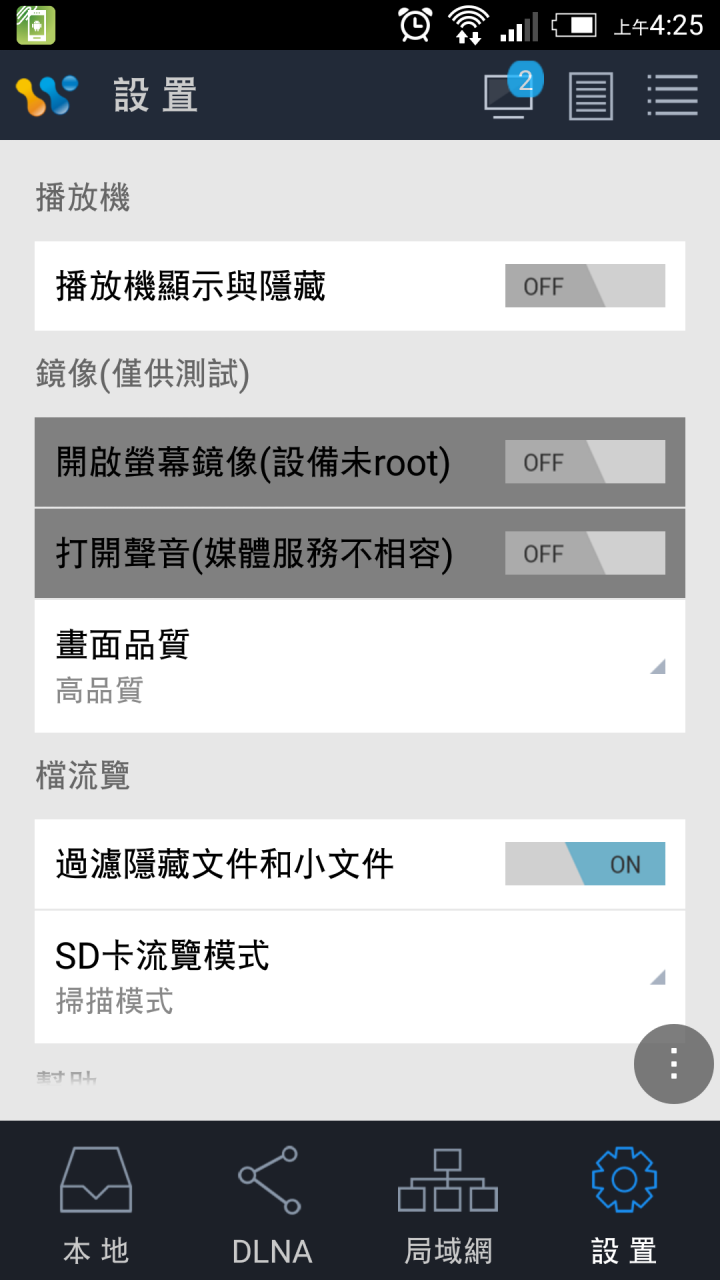Tap the 設置 gear icon
The width and height of the screenshot is (720, 1280).
click(x=624, y=1180)
